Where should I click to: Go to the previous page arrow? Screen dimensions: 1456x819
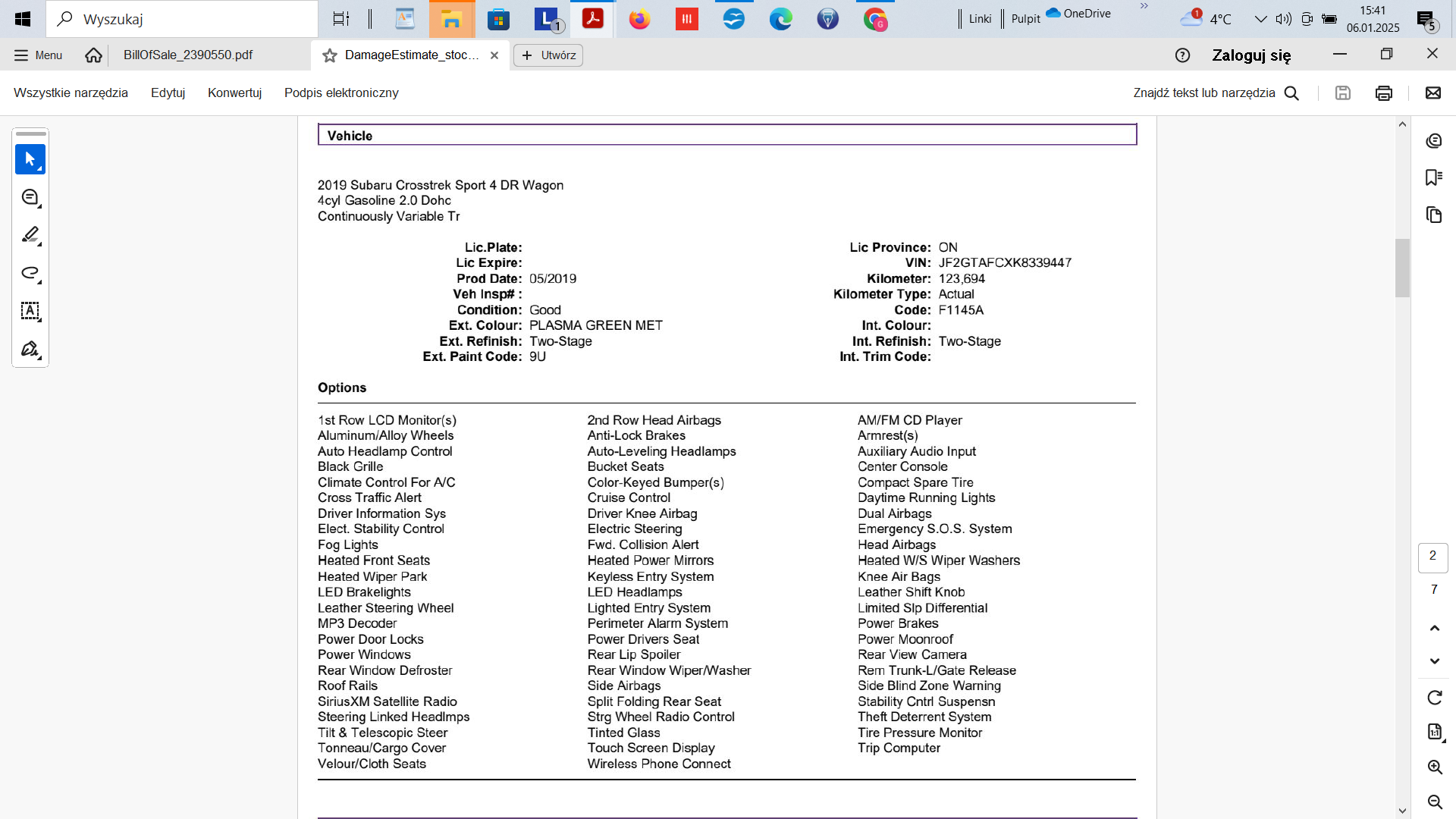coord(1434,628)
